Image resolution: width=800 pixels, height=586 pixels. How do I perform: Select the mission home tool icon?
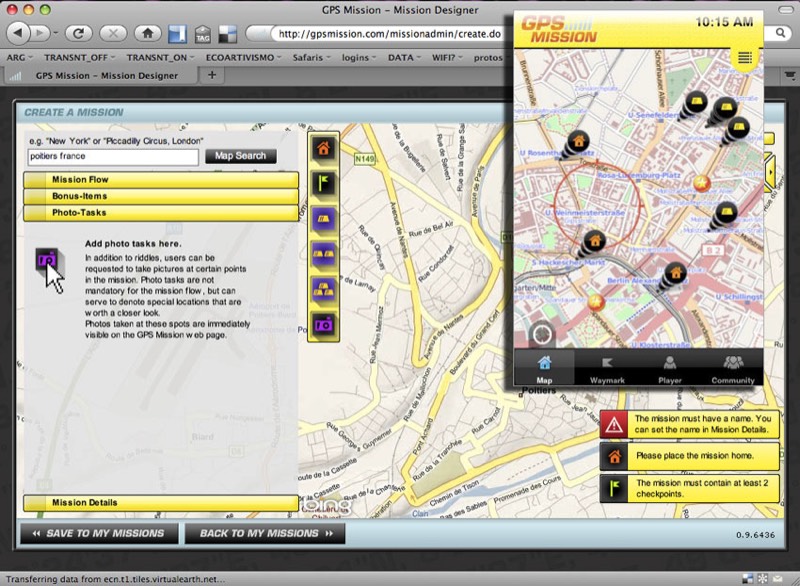[323, 149]
